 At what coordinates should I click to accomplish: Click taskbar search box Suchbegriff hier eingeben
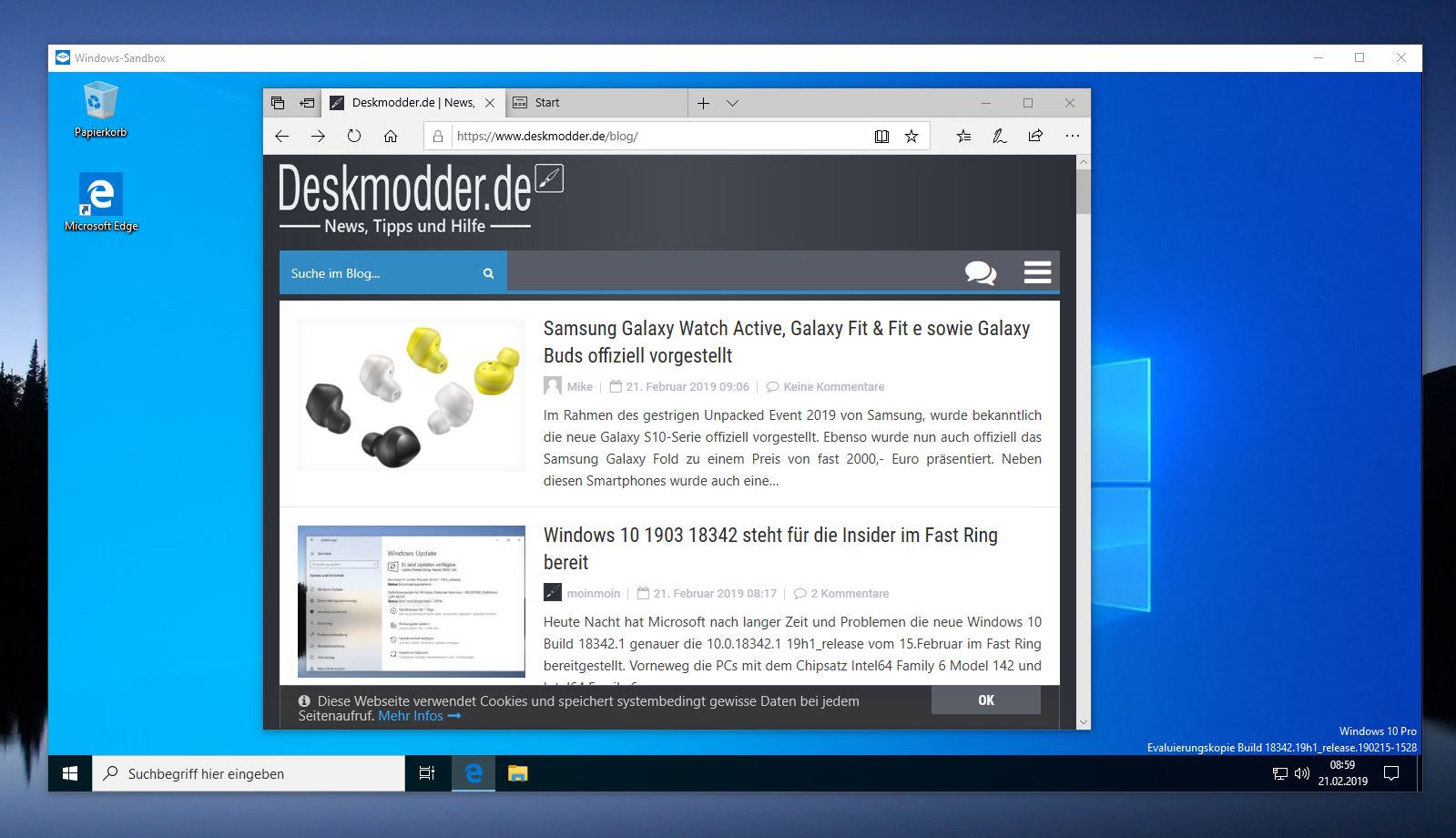(248, 773)
